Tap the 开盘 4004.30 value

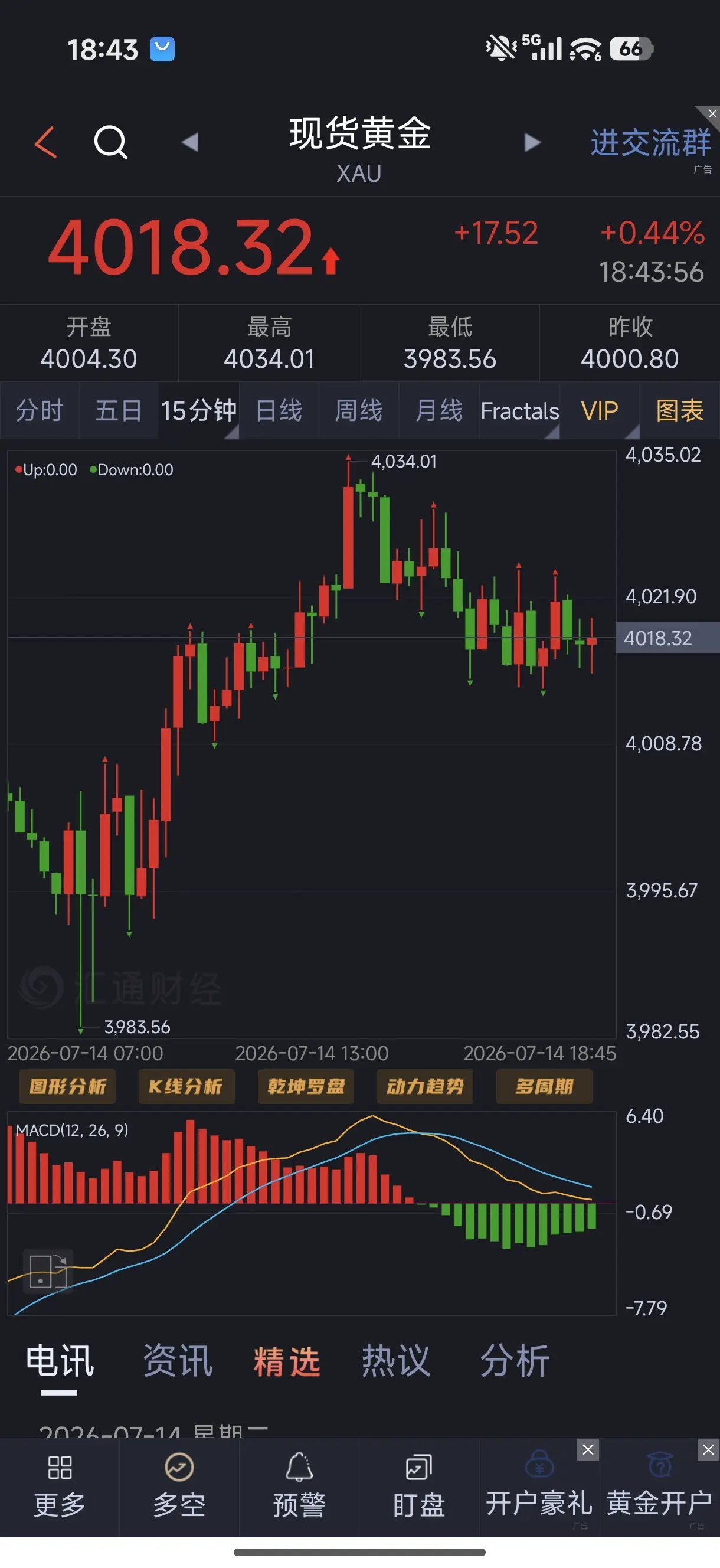[89, 359]
